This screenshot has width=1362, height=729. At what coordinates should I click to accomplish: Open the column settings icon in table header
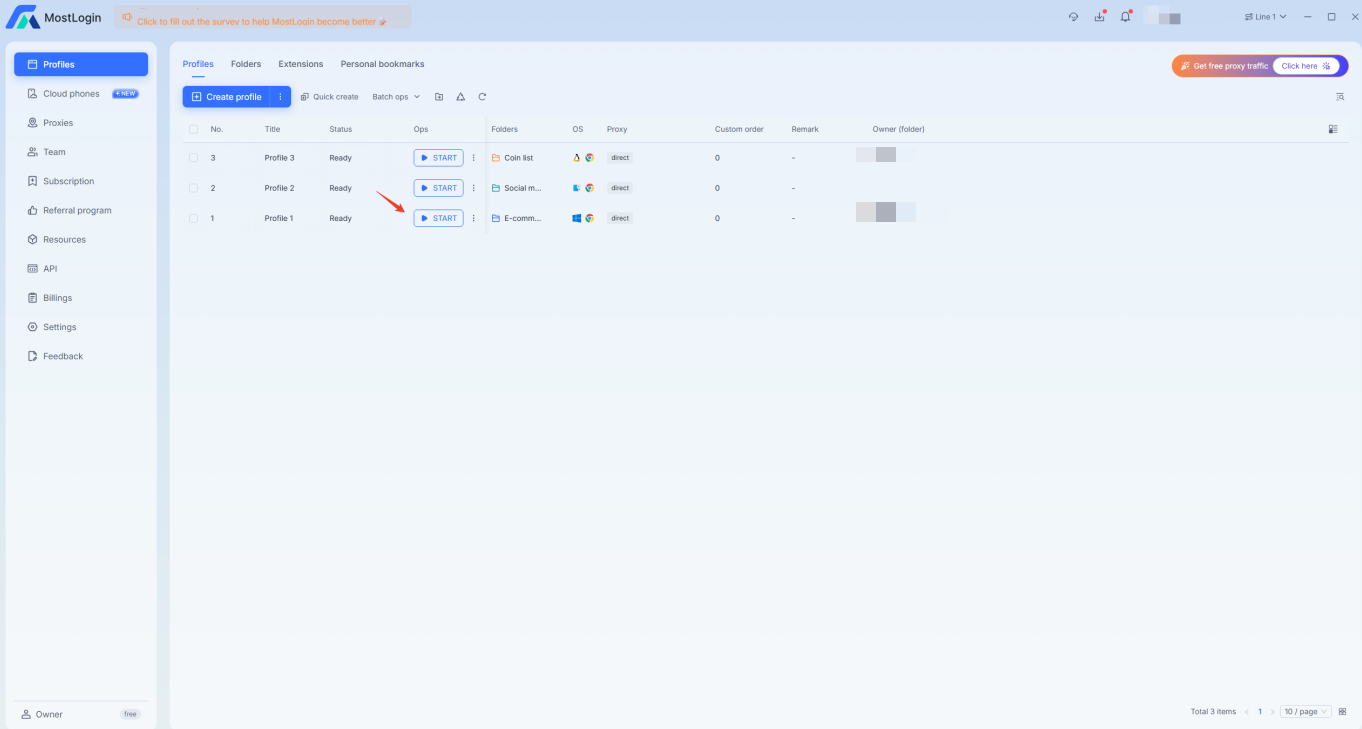pyautogui.click(x=1333, y=129)
